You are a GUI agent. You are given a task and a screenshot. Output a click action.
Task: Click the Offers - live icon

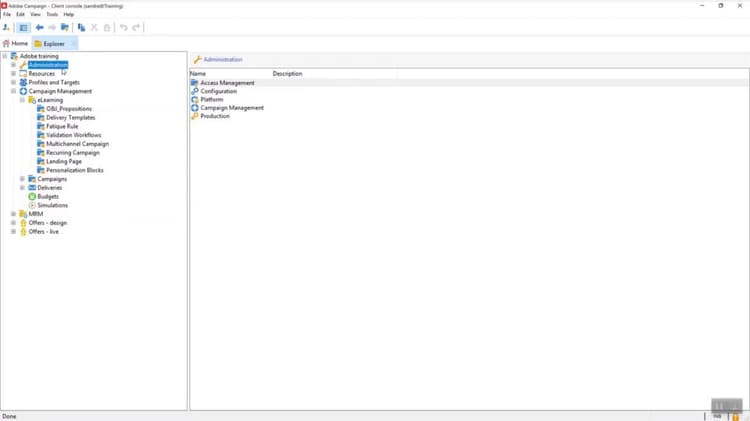pyautogui.click(x=23, y=232)
